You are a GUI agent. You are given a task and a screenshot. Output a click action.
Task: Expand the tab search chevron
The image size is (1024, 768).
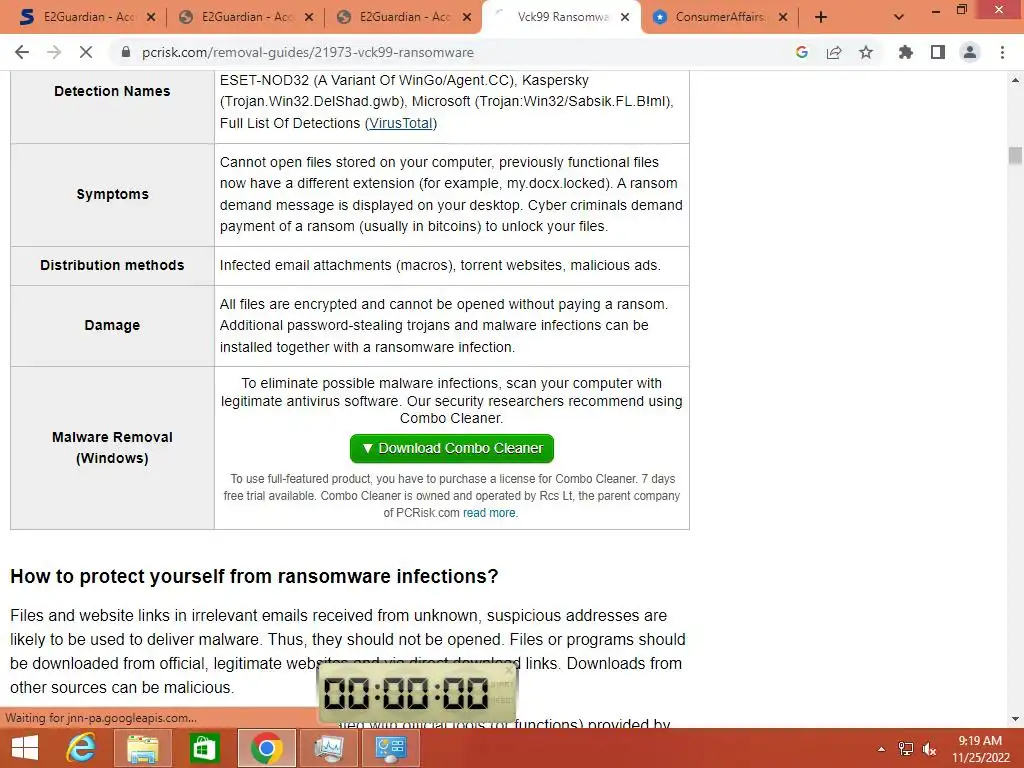click(899, 17)
